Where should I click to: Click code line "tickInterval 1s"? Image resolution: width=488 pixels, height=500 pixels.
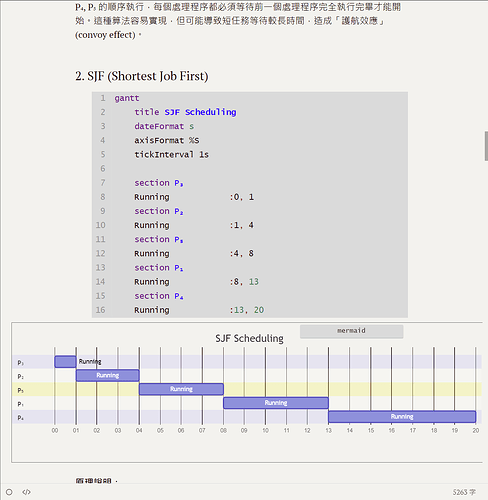click(171, 155)
